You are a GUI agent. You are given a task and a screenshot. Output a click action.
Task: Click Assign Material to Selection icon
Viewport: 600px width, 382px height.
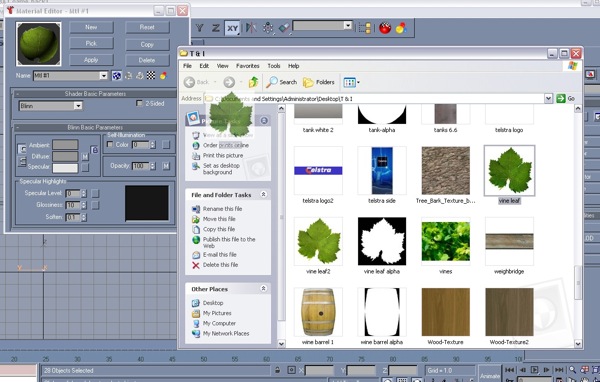click(x=140, y=76)
